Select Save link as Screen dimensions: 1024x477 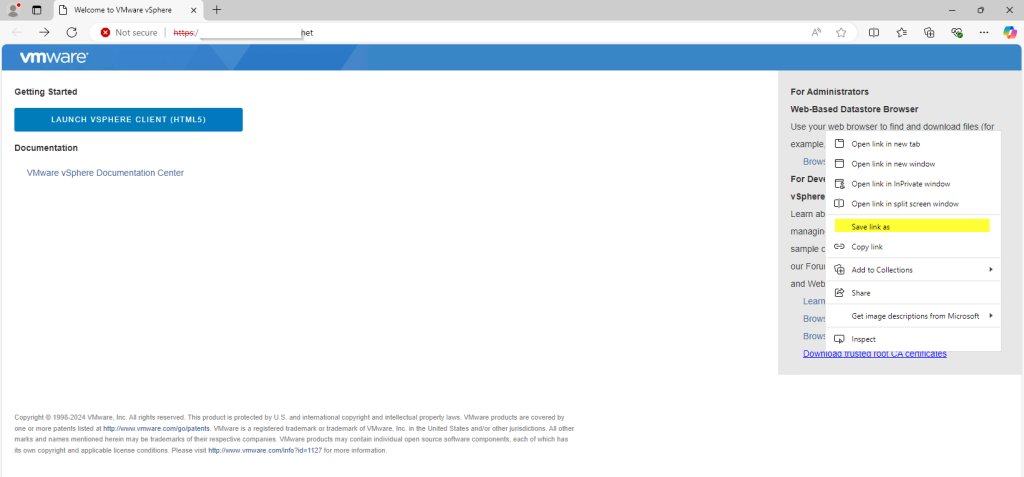[x=914, y=226]
